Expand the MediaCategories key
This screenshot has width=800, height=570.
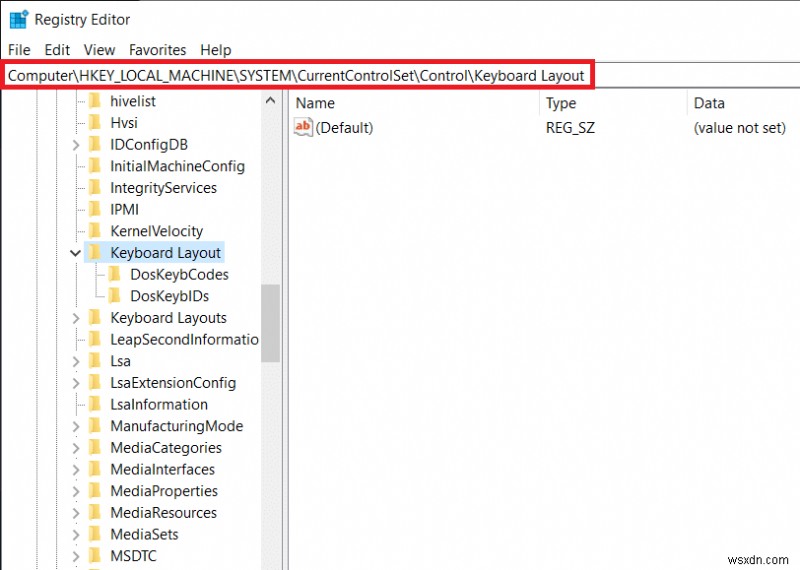coord(76,448)
